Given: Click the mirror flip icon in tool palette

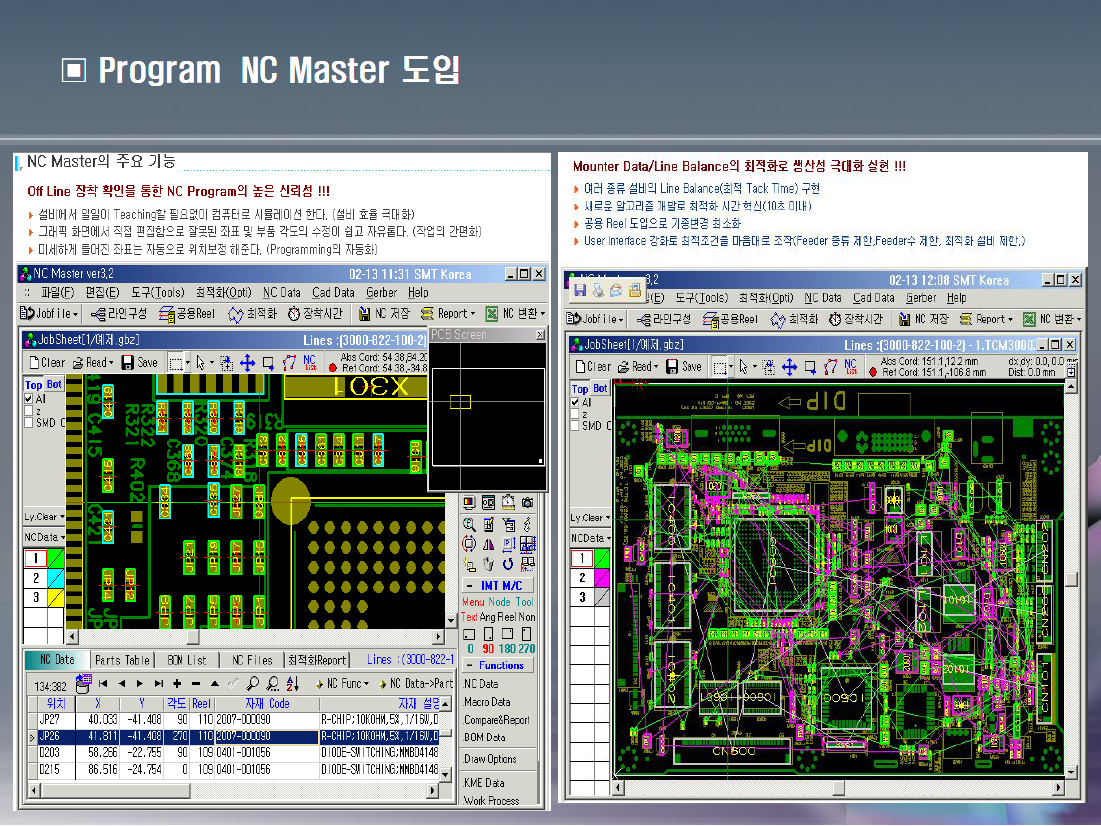Looking at the screenshot, I should (x=489, y=544).
